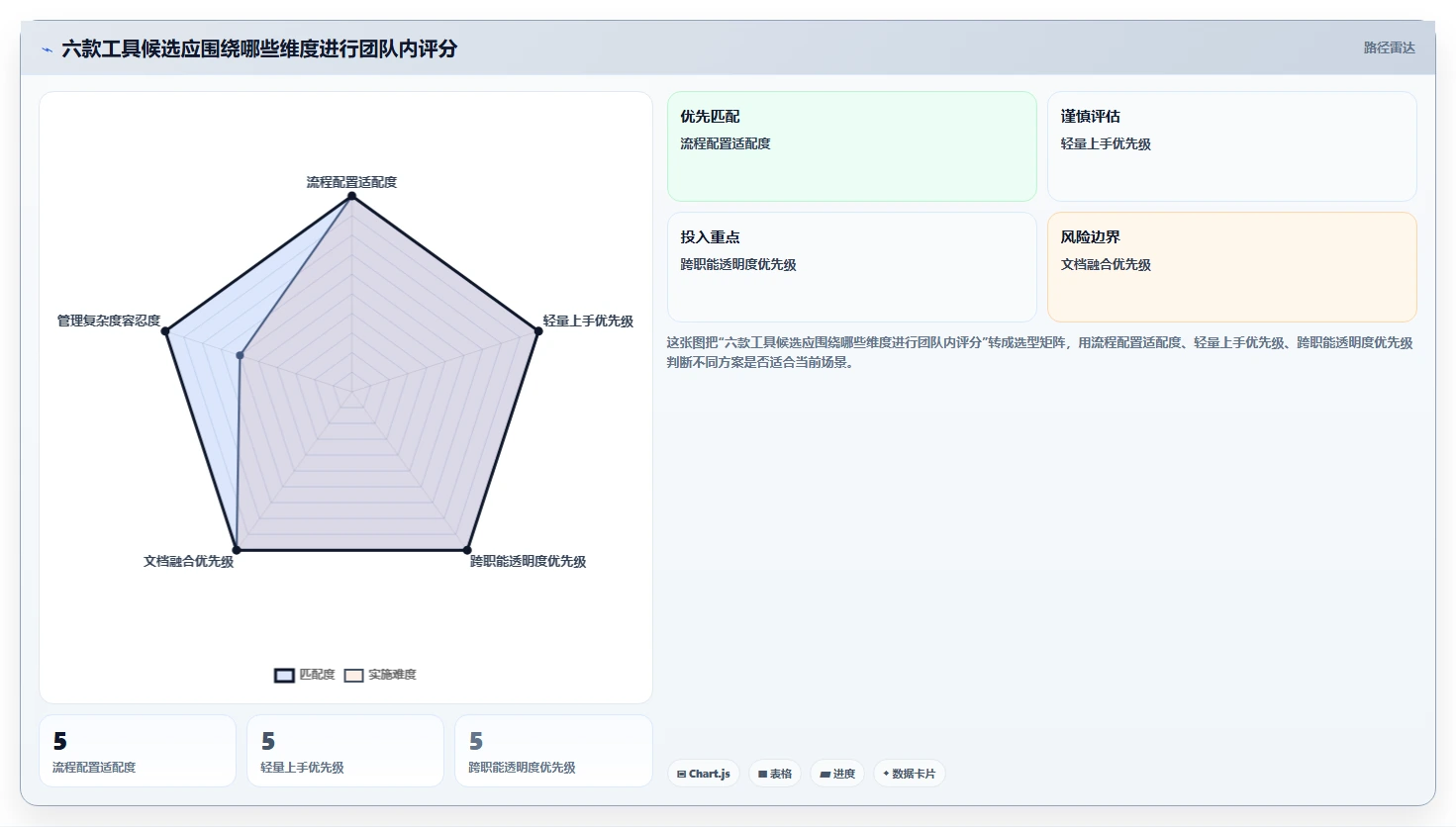Click the 优先匹配 card heading
1456x827 pixels.
tap(710, 117)
